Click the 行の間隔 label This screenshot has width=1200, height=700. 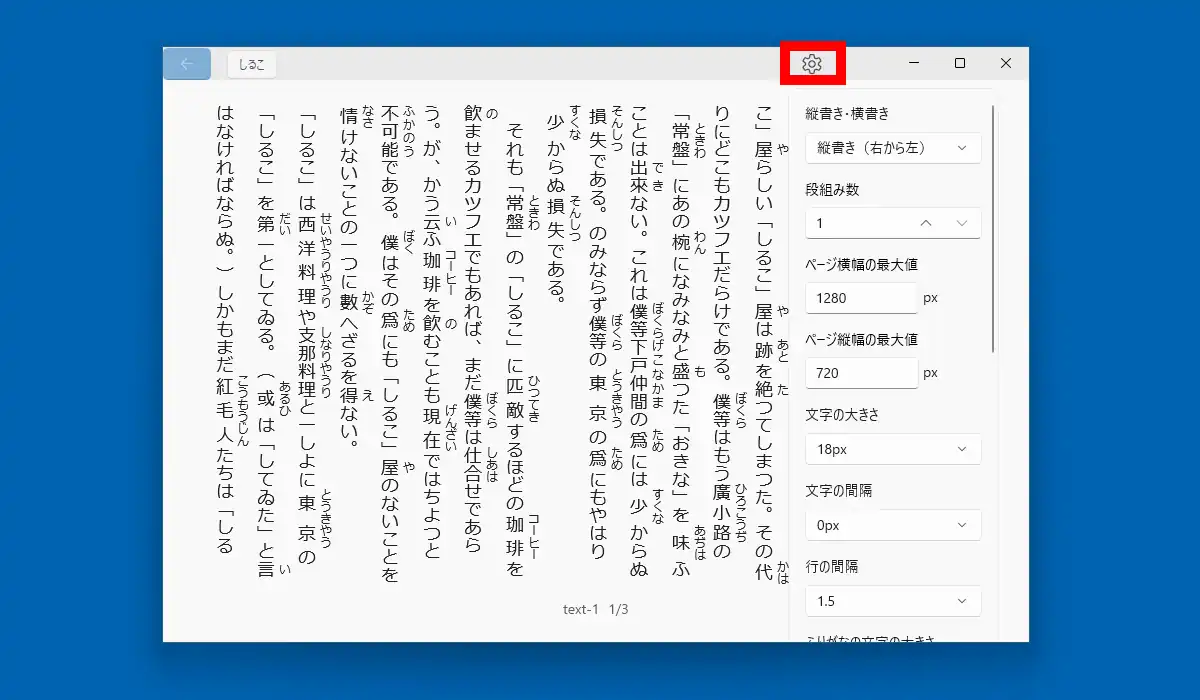832,566
